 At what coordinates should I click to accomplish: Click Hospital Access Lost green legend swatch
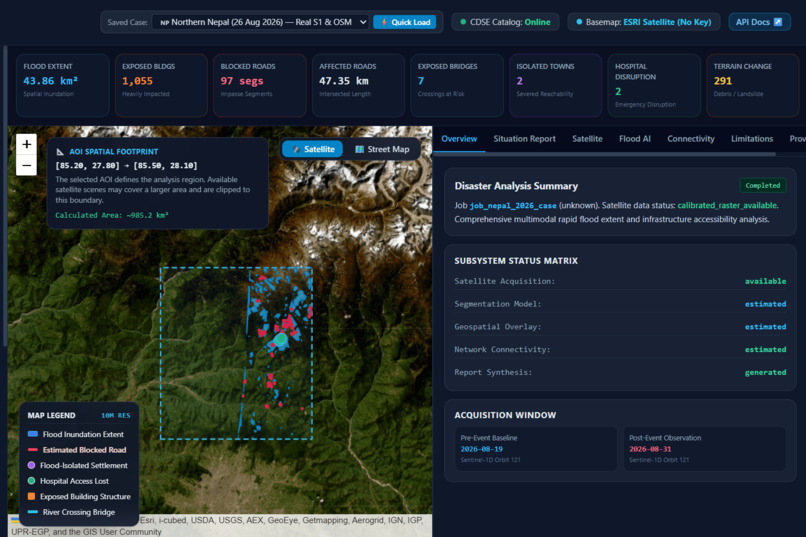(x=31, y=481)
